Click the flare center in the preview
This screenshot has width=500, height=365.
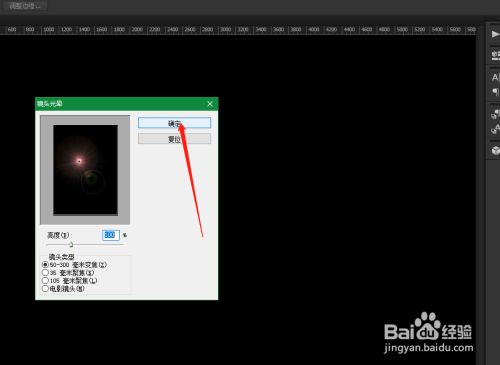pyautogui.click(x=79, y=161)
